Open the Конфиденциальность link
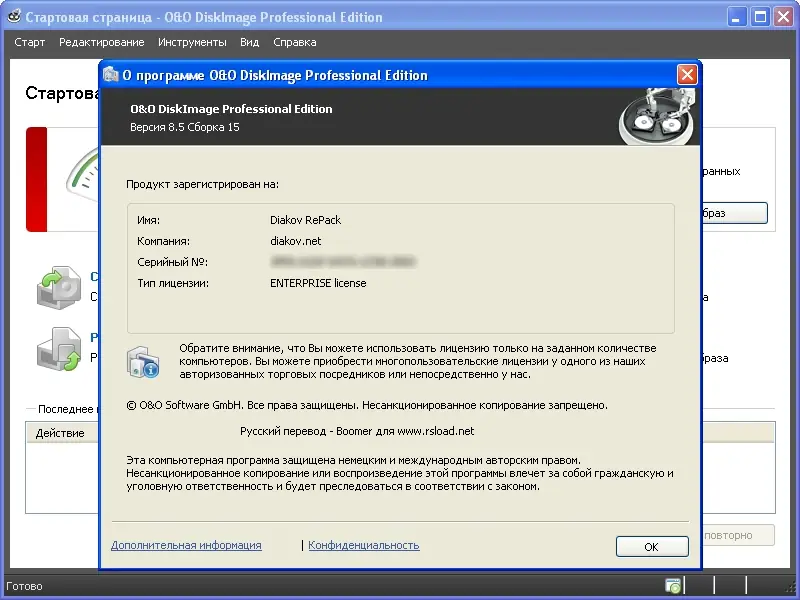Screen dimensions: 800x600 pyautogui.click(x=364, y=545)
